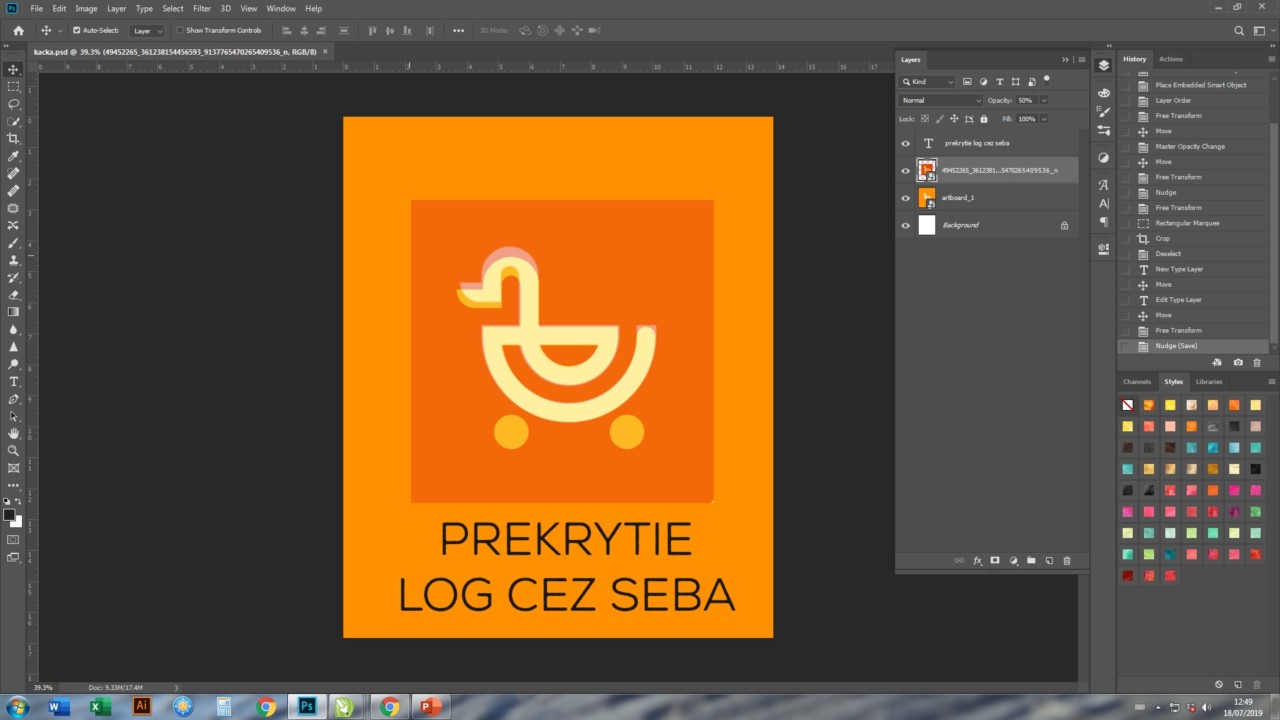Open the Kind layer filter dropdown
1280x720 pixels.
tap(929, 82)
